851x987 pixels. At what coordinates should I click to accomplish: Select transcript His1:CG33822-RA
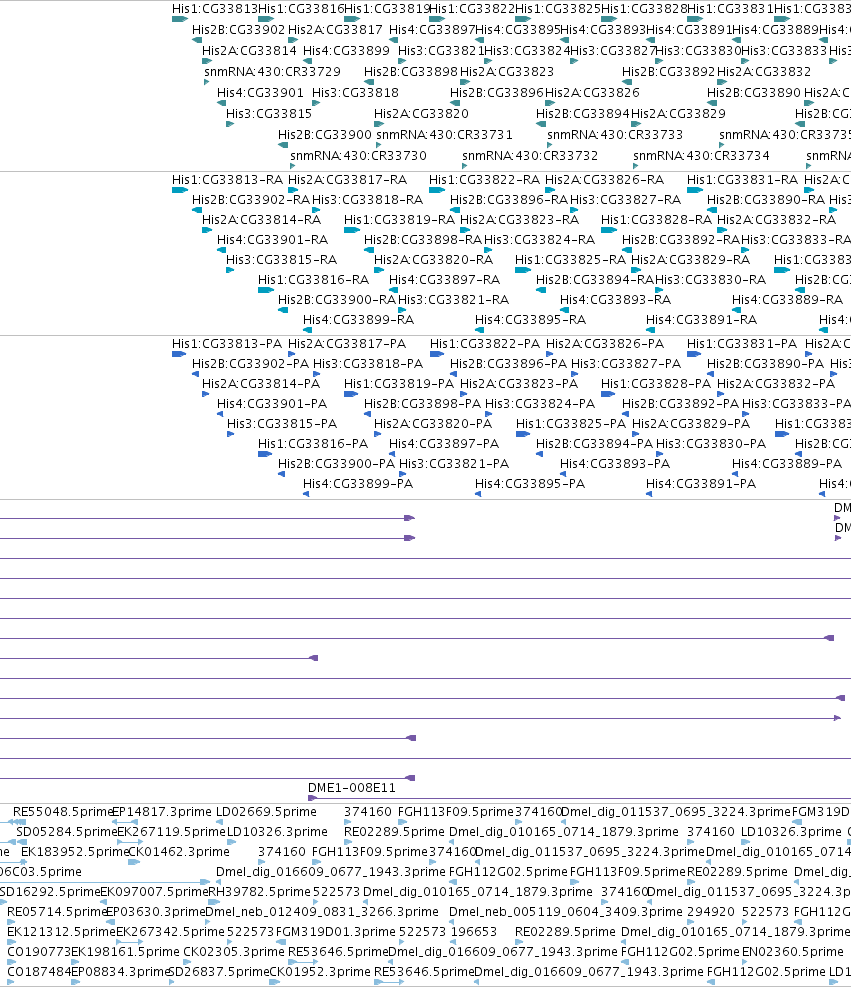[x=485, y=180]
